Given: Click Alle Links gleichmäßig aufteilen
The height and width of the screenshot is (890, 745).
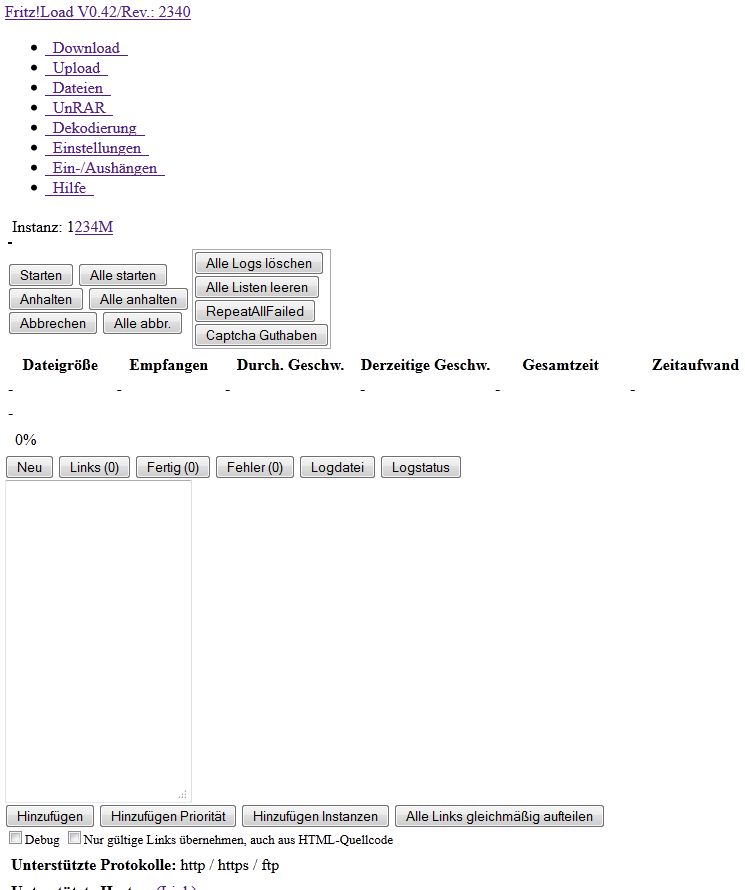Looking at the screenshot, I should pos(499,816).
